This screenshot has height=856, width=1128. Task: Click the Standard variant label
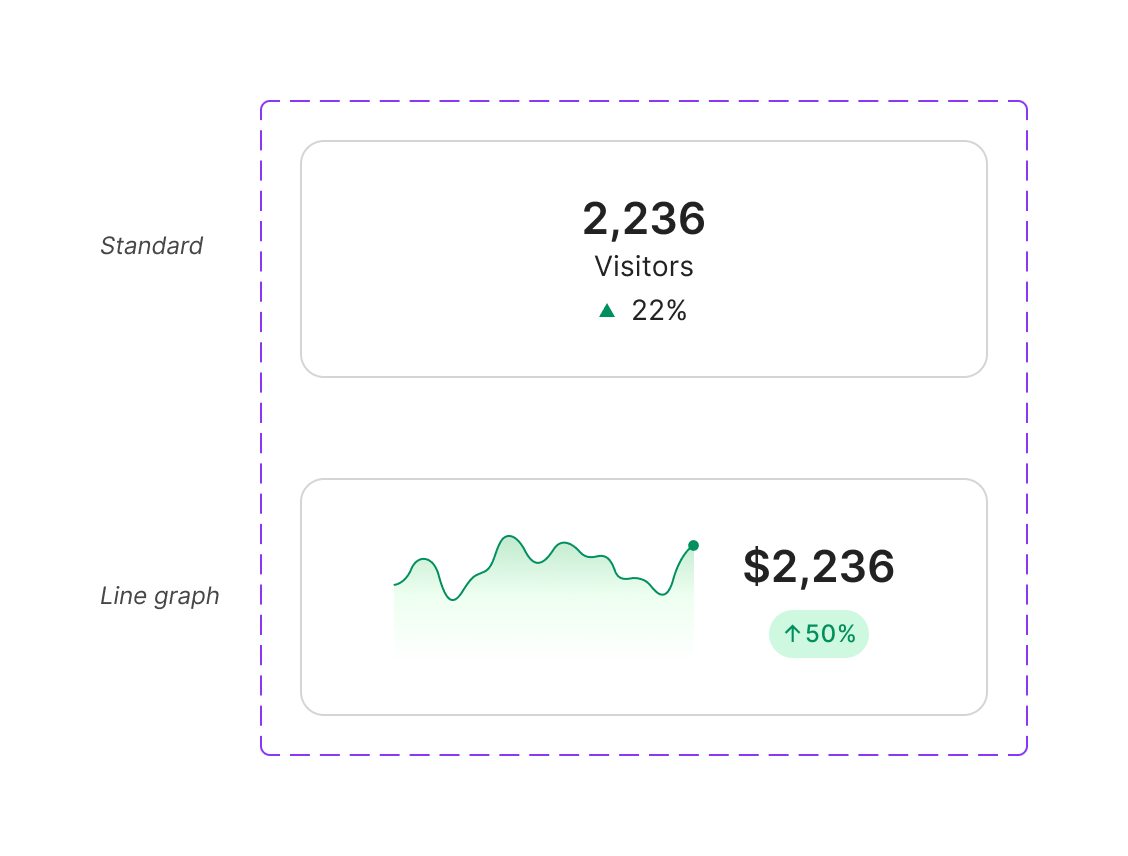[x=152, y=246]
